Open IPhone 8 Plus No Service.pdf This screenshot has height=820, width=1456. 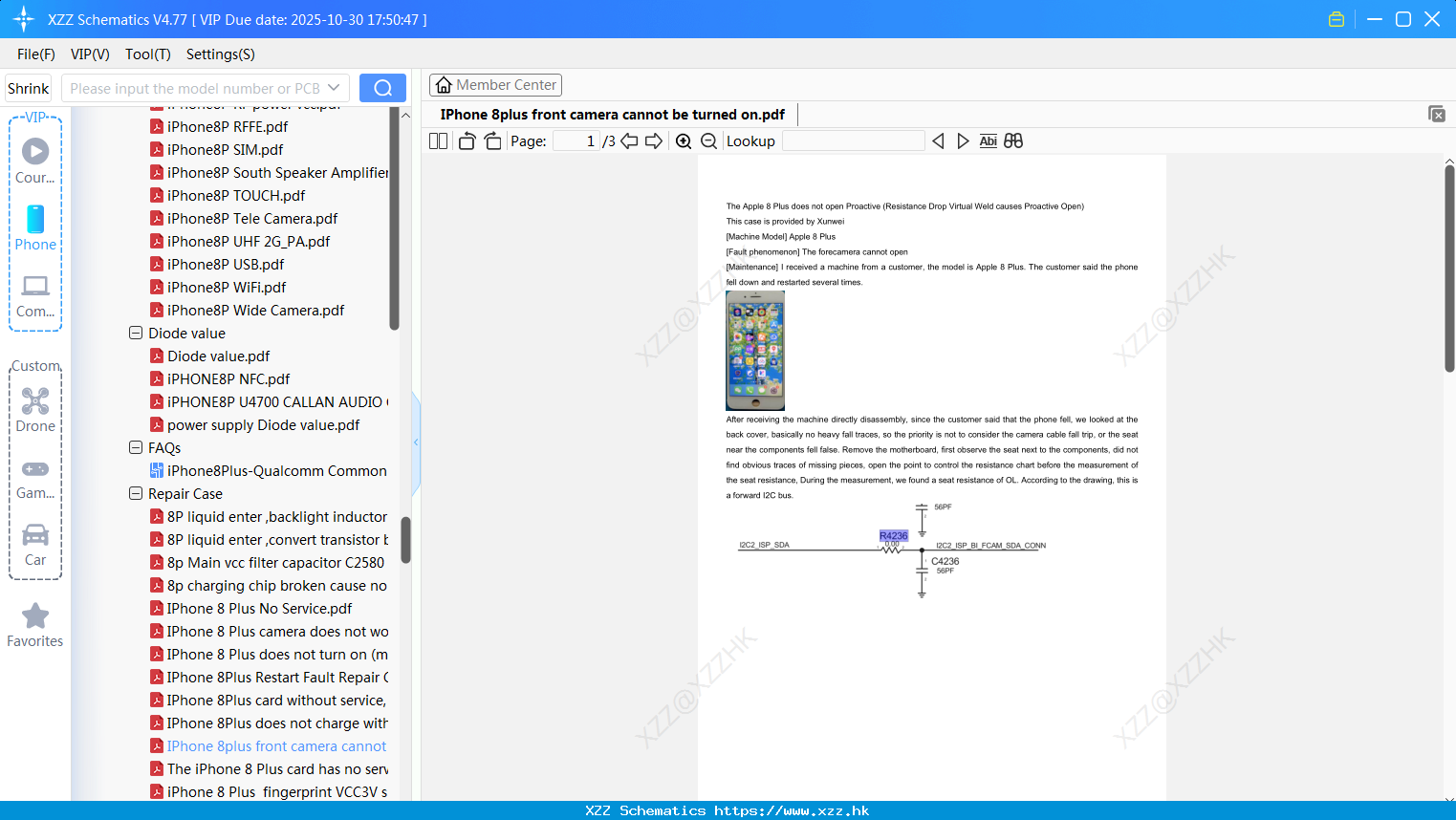pos(259,609)
